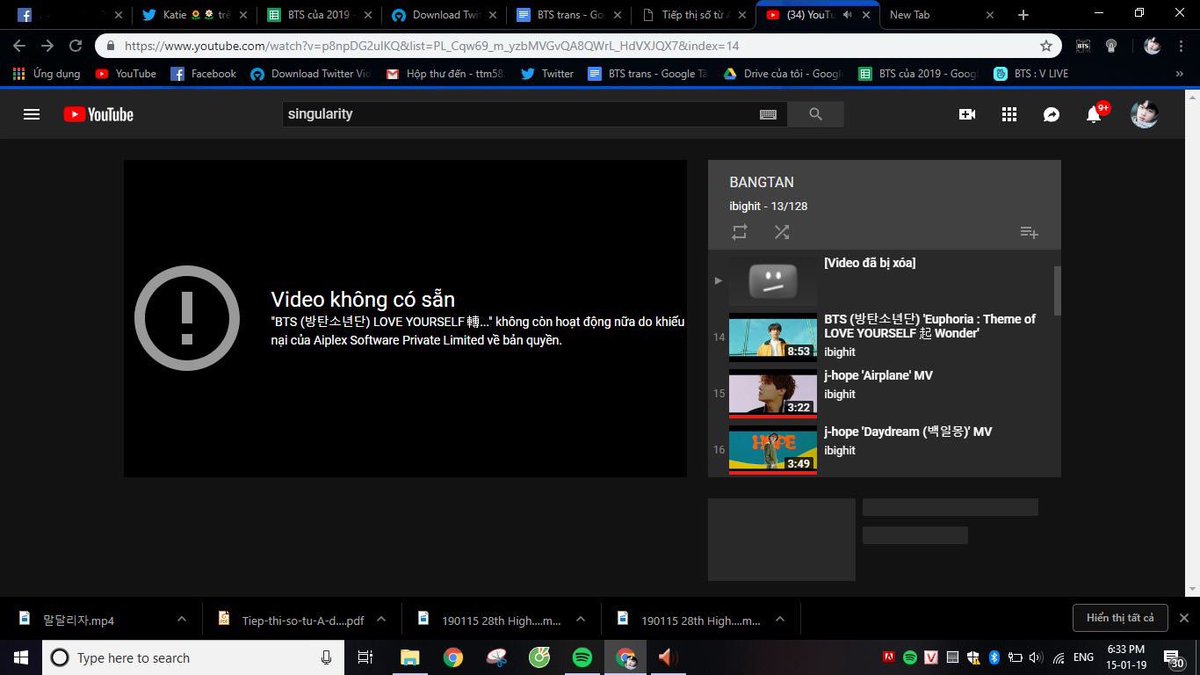Click the URL address bar
Screen dimensions: 1200x675
pos(570,46)
